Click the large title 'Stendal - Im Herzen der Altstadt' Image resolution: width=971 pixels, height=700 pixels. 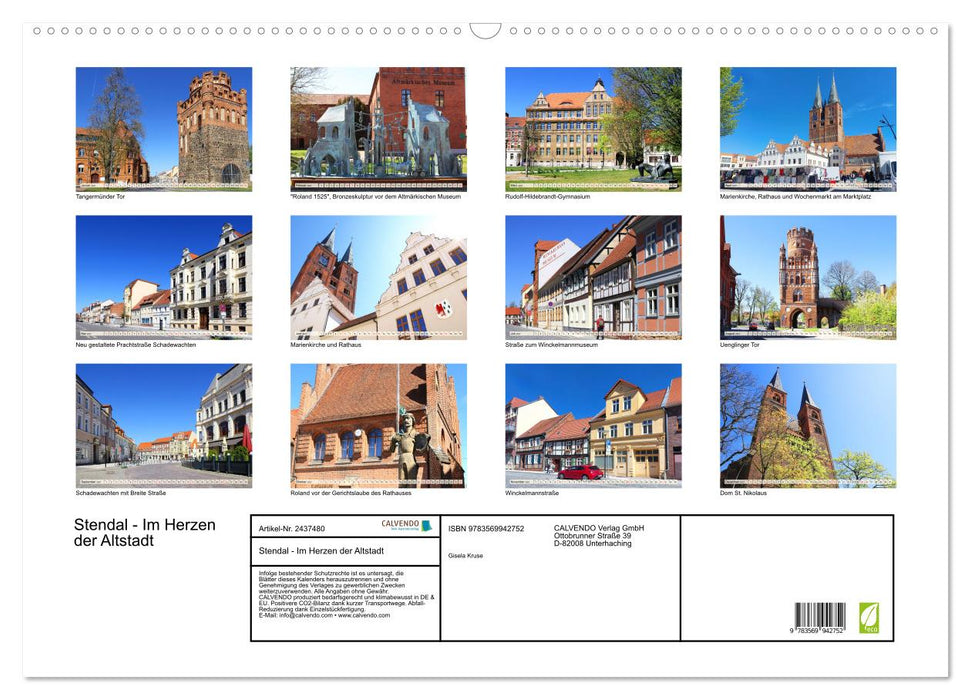[145, 533]
